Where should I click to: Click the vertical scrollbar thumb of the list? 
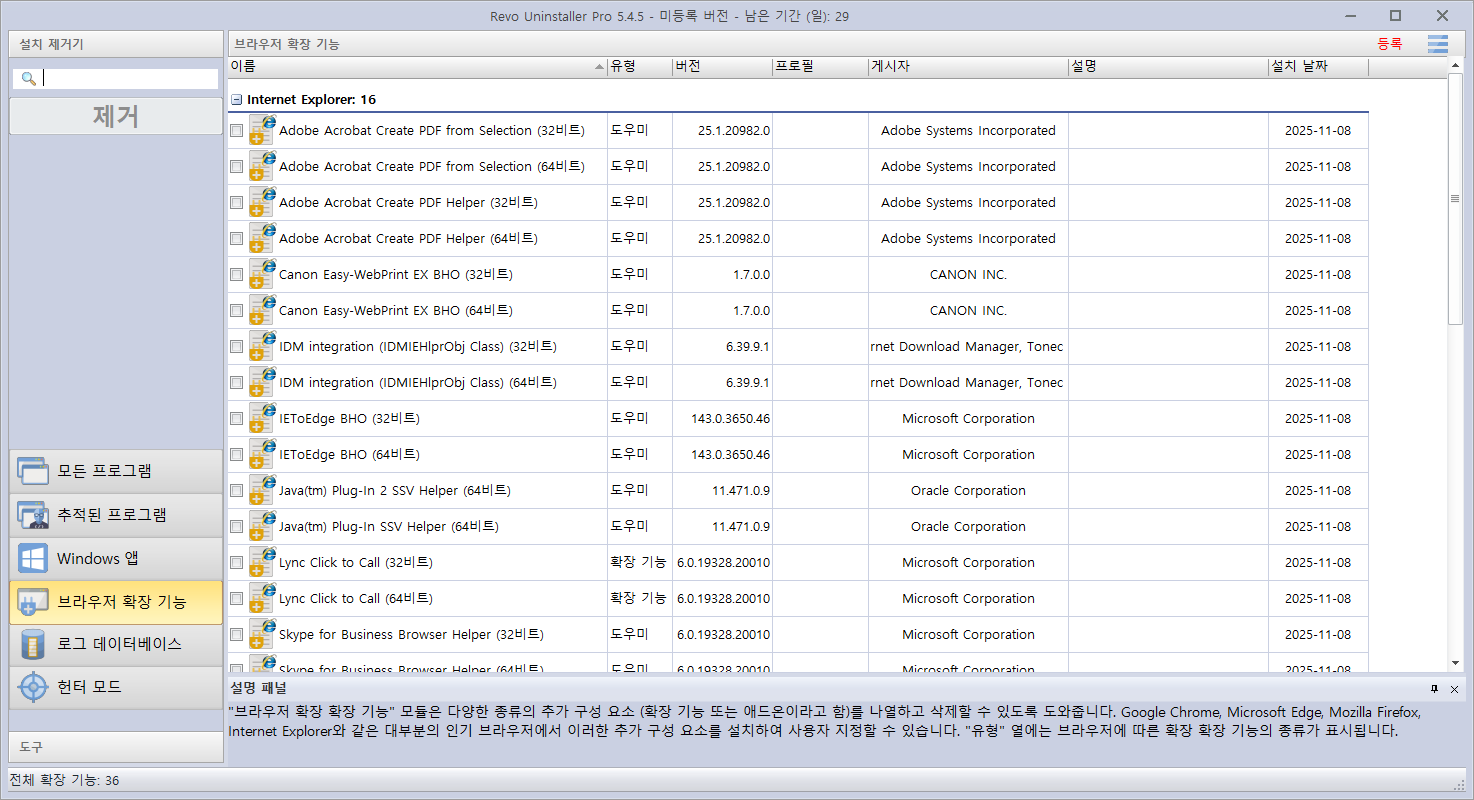point(1455,199)
